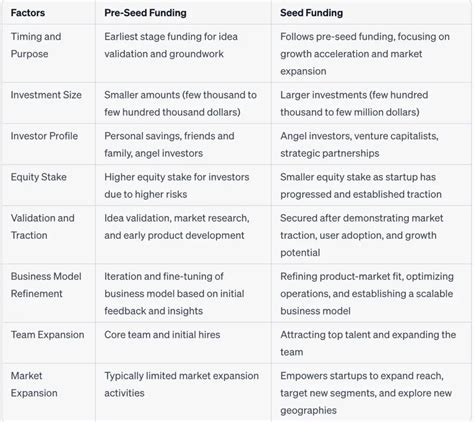The image size is (474, 422).
Task: Select the Market Expansion row label
Action: [34, 384]
